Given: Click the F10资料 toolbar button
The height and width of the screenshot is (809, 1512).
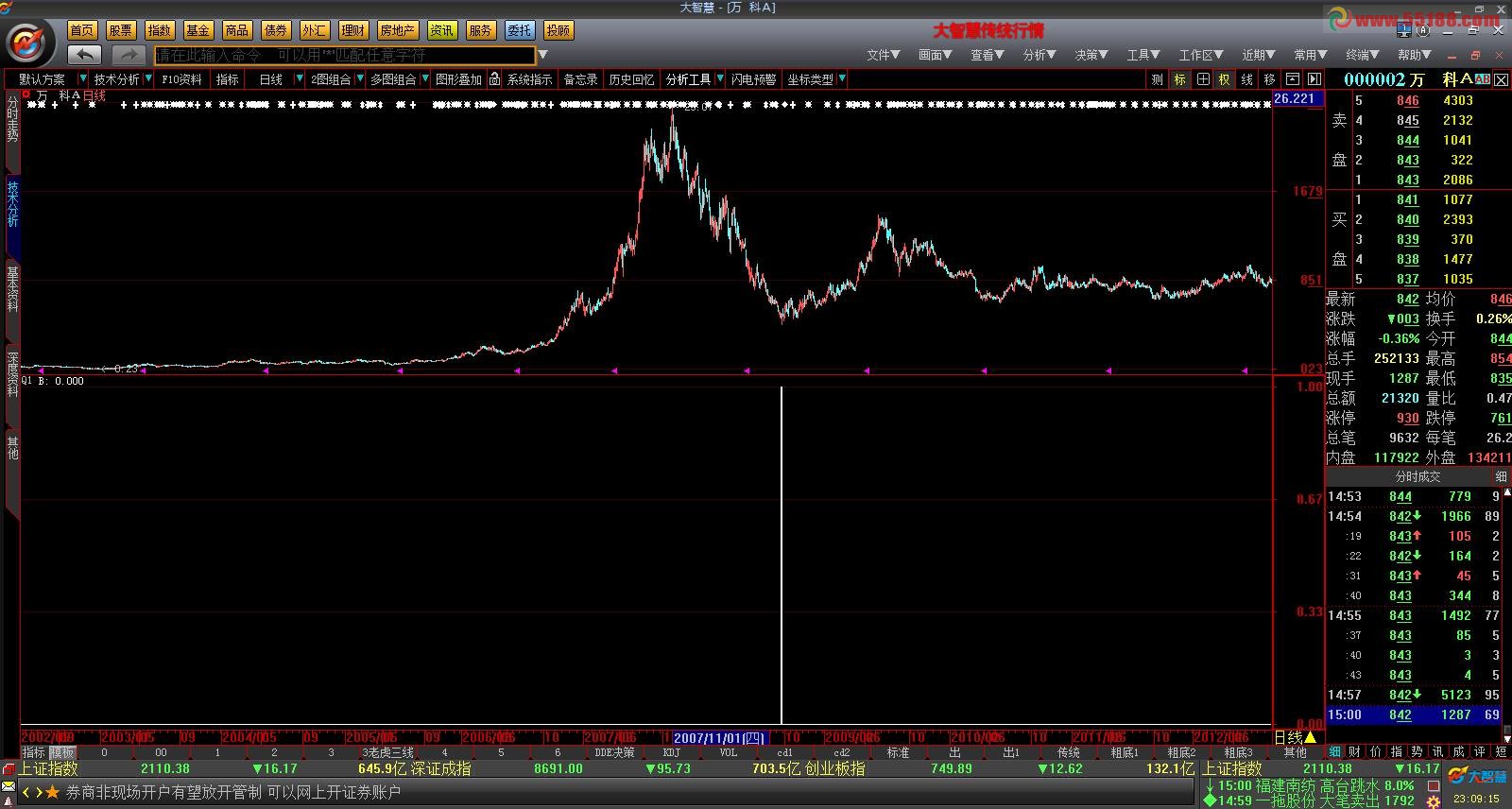Looking at the screenshot, I should point(181,79).
